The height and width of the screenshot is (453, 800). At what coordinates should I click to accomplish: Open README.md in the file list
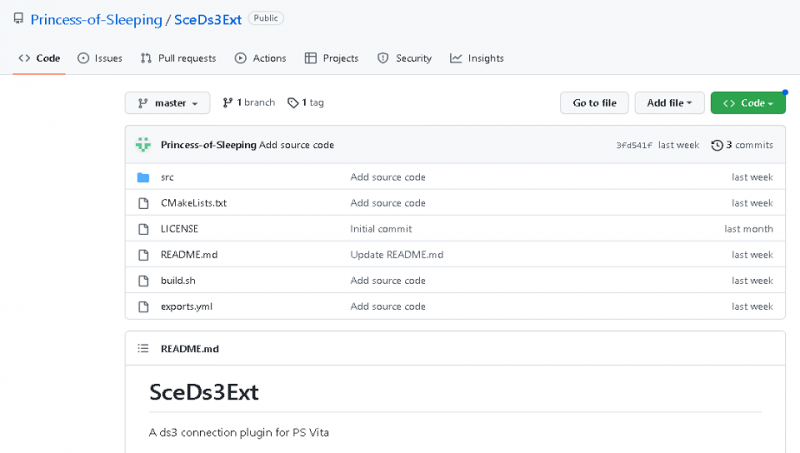tap(189, 255)
